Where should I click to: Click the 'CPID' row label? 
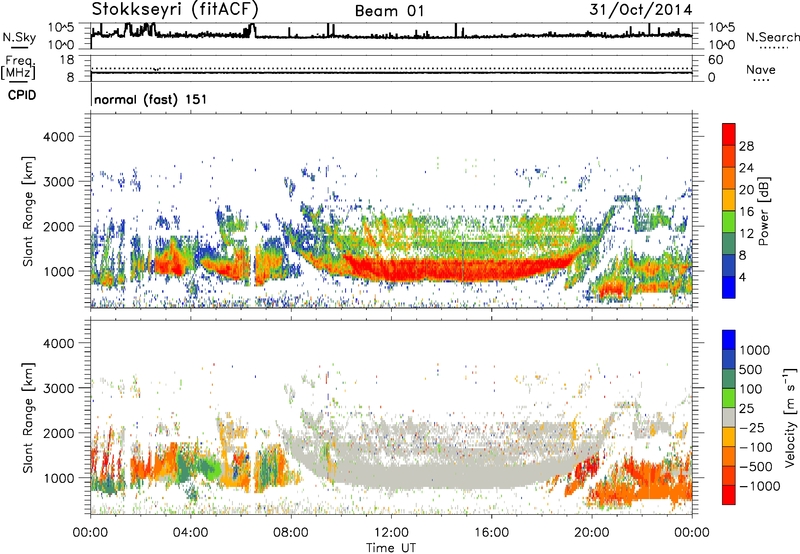coord(22,95)
